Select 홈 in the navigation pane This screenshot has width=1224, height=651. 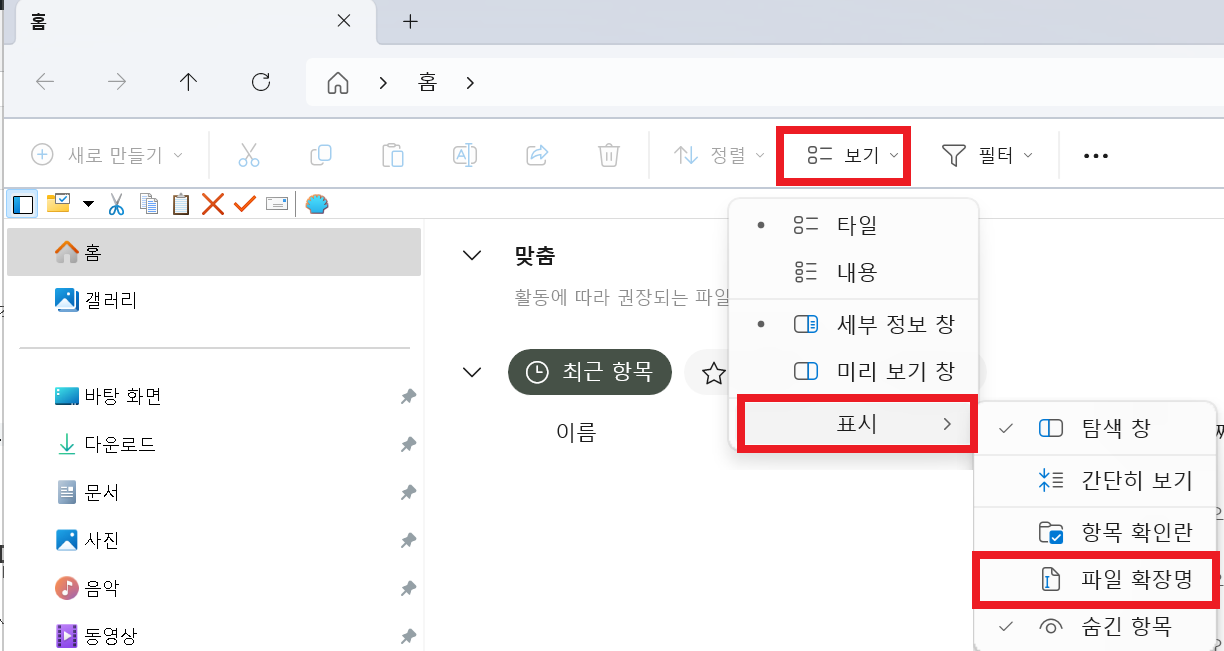click(214, 252)
